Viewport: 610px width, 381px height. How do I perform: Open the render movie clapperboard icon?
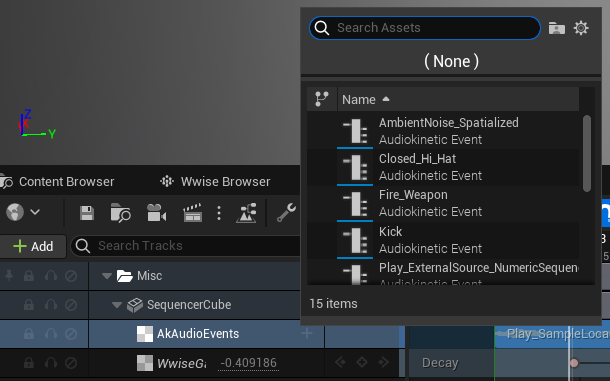coord(193,213)
